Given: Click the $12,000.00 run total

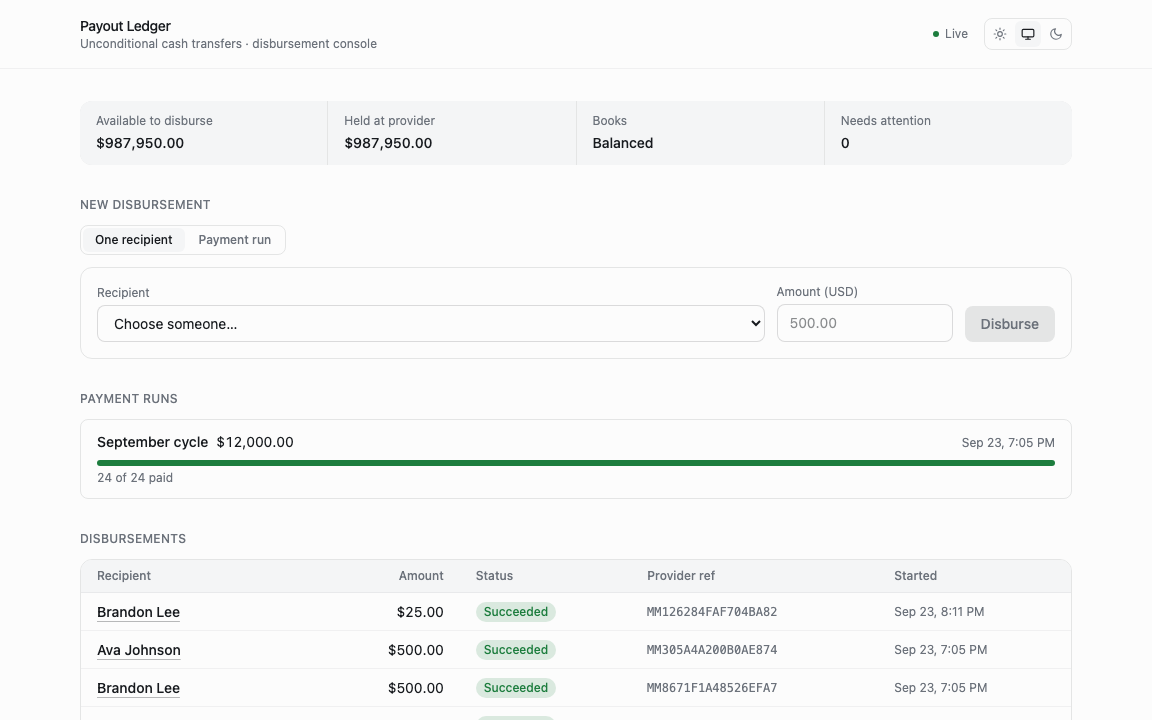Looking at the screenshot, I should (x=255, y=442).
